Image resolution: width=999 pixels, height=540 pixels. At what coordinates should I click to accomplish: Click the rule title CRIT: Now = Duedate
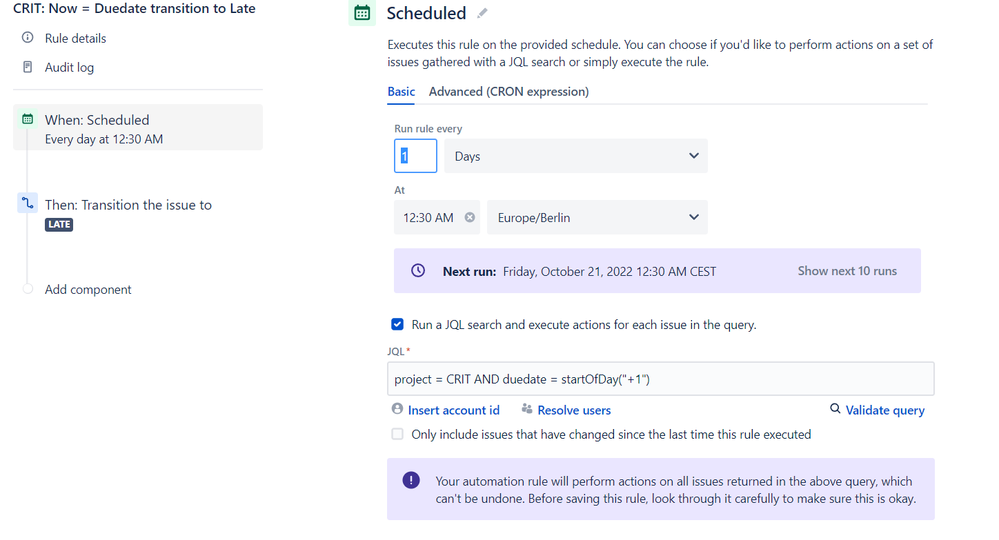tap(134, 8)
